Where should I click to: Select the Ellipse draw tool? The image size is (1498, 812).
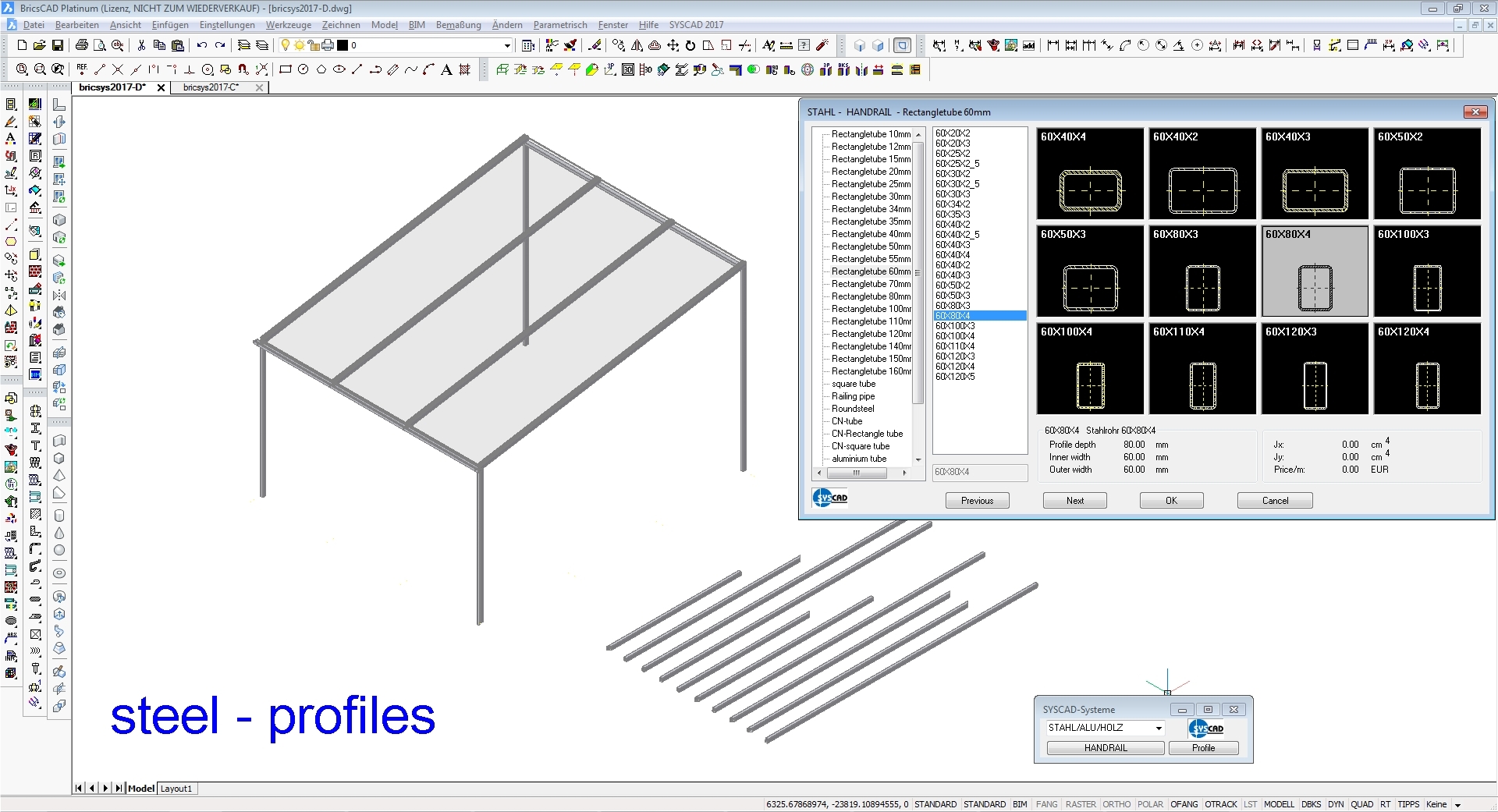pyautogui.click(x=339, y=69)
